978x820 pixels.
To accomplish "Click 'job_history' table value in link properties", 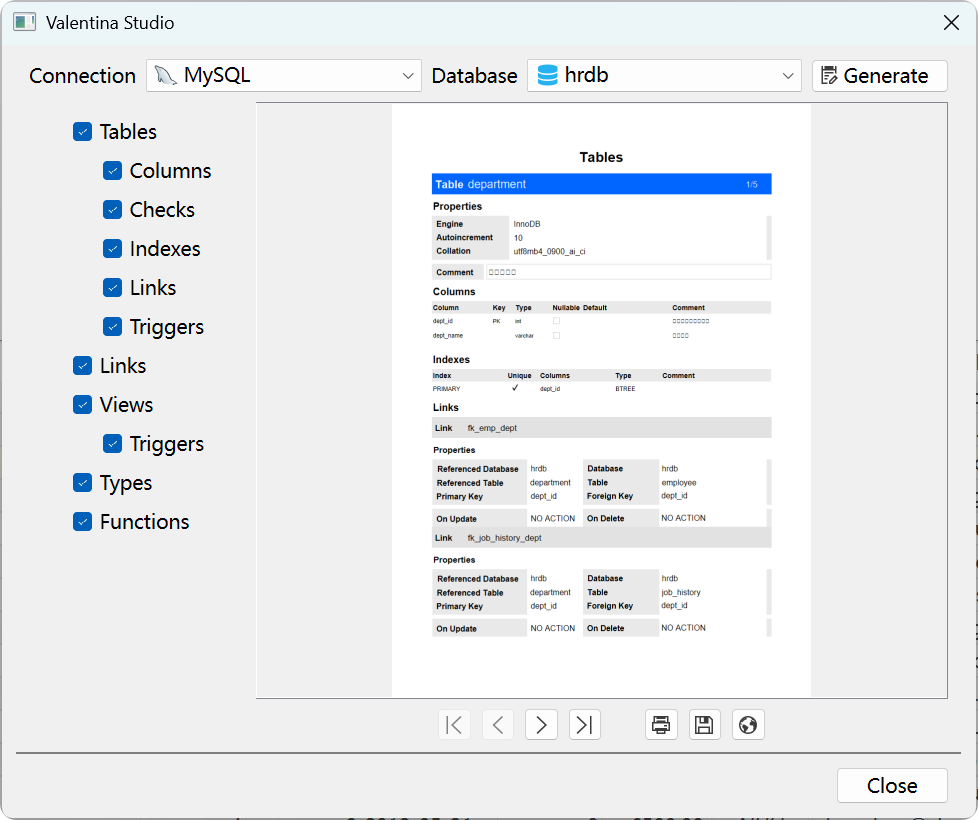I will [680, 592].
